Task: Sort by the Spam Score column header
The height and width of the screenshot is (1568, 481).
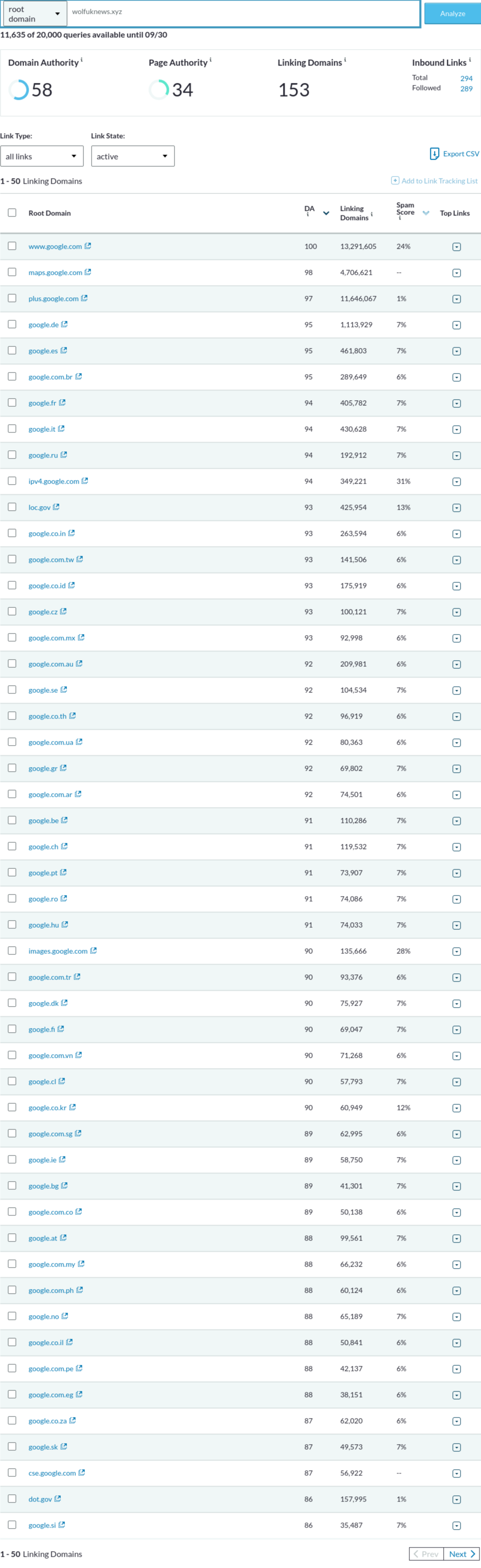Action: click(405, 209)
